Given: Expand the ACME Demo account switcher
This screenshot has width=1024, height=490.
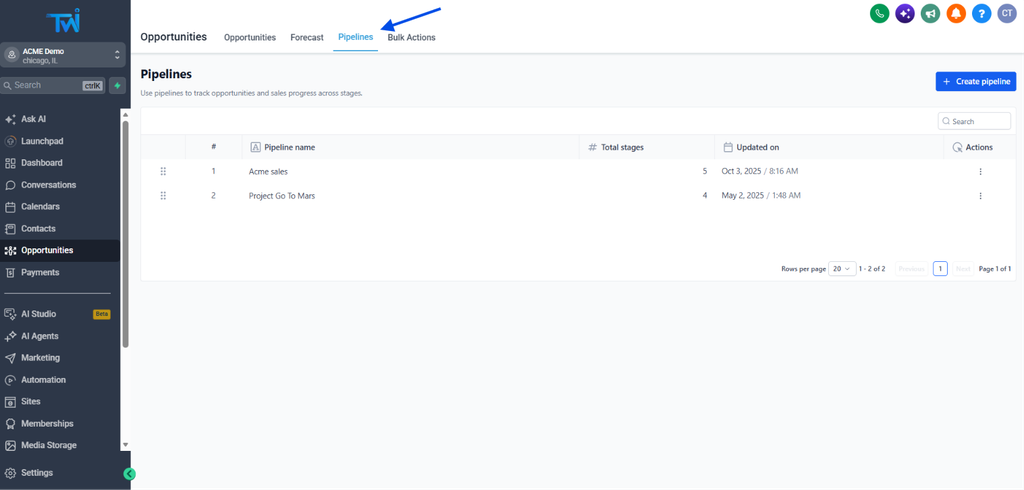Looking at the screenshot, I should pyautogui.click(x=63, y=55).
